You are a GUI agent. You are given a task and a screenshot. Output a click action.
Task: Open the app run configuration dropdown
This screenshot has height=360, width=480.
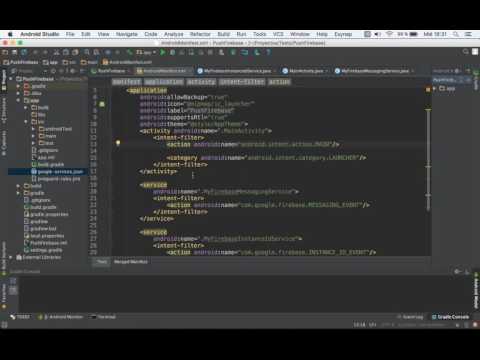coord(146,52)
